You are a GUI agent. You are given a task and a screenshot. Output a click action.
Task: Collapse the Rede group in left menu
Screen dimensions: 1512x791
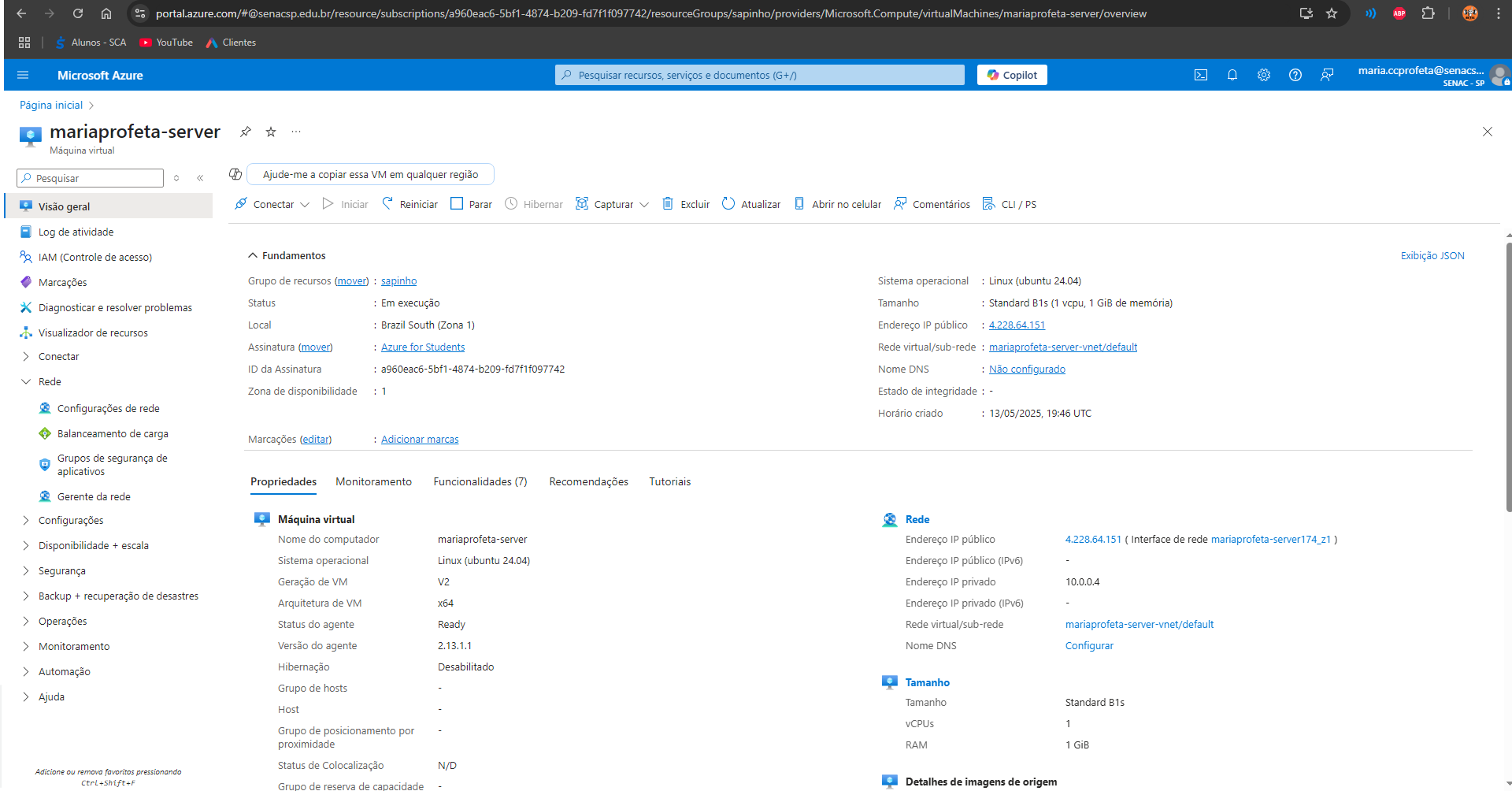coord(26,381)
